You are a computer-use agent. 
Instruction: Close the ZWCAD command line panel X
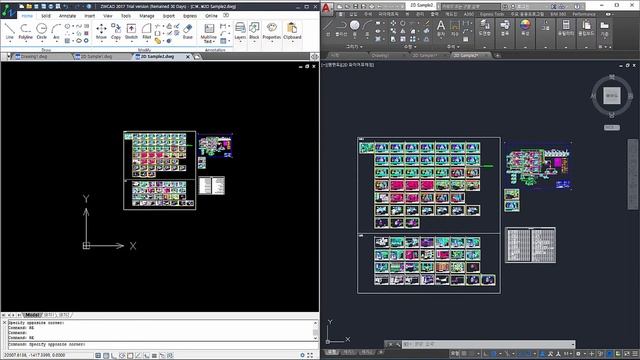pyautogui.click(x=4, y=322)
